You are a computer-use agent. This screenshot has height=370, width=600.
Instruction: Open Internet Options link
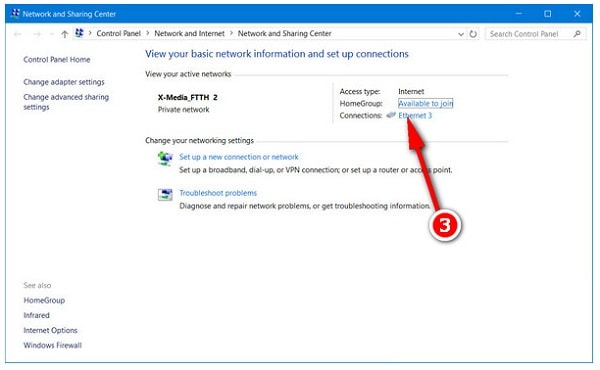coord(51,330)
